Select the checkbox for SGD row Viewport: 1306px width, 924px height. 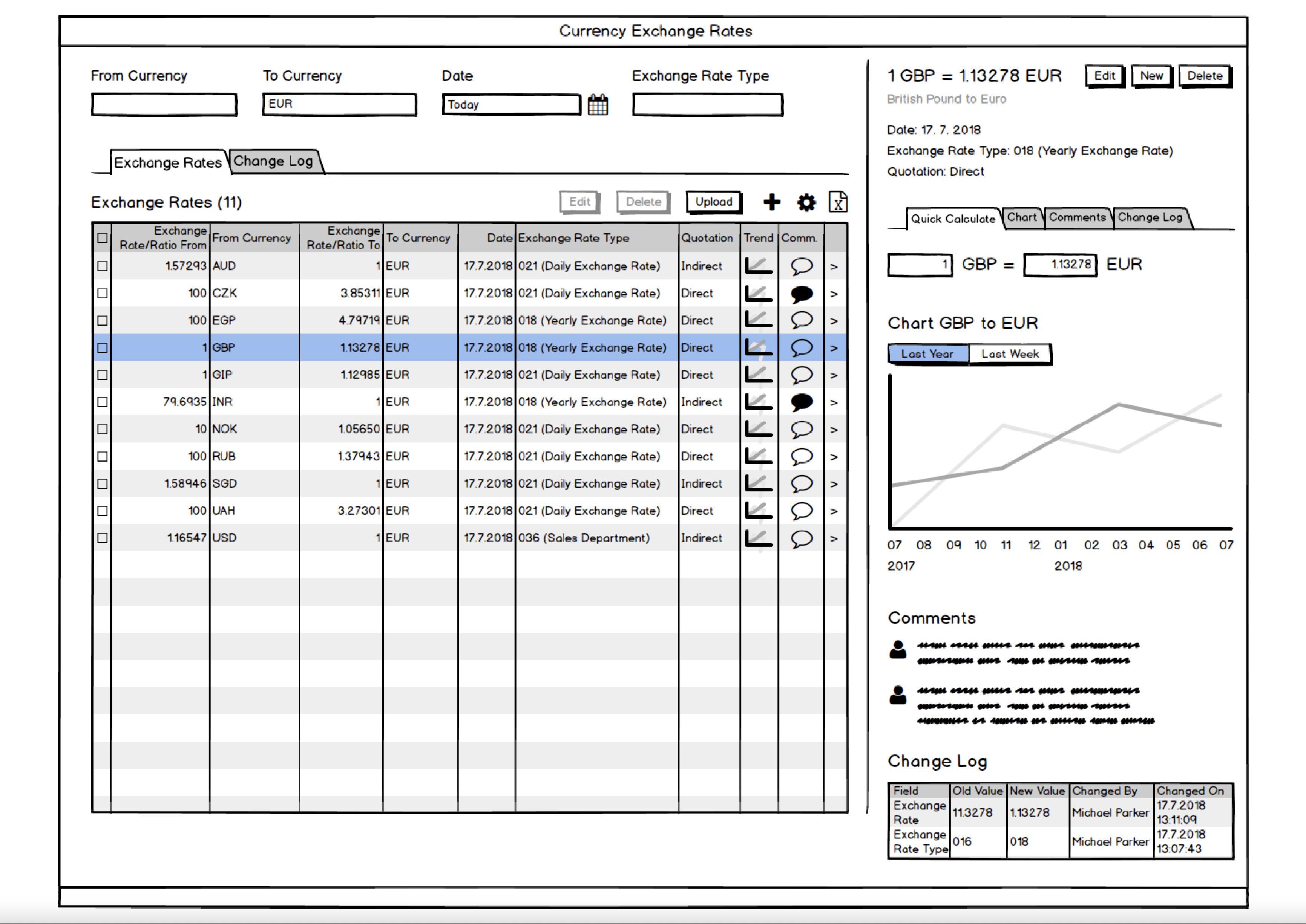pyautogui.click(x=103, y=483)
